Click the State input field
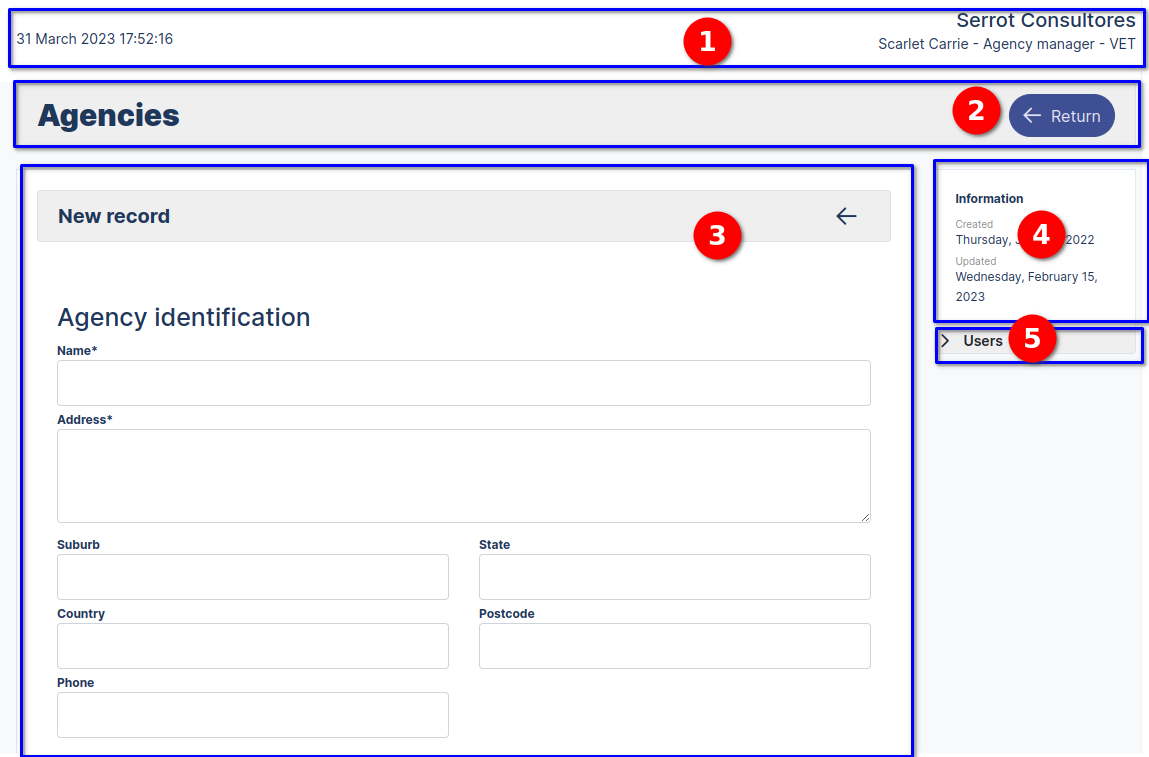This screenshot has height=757, width=1149. pos(674,577)
